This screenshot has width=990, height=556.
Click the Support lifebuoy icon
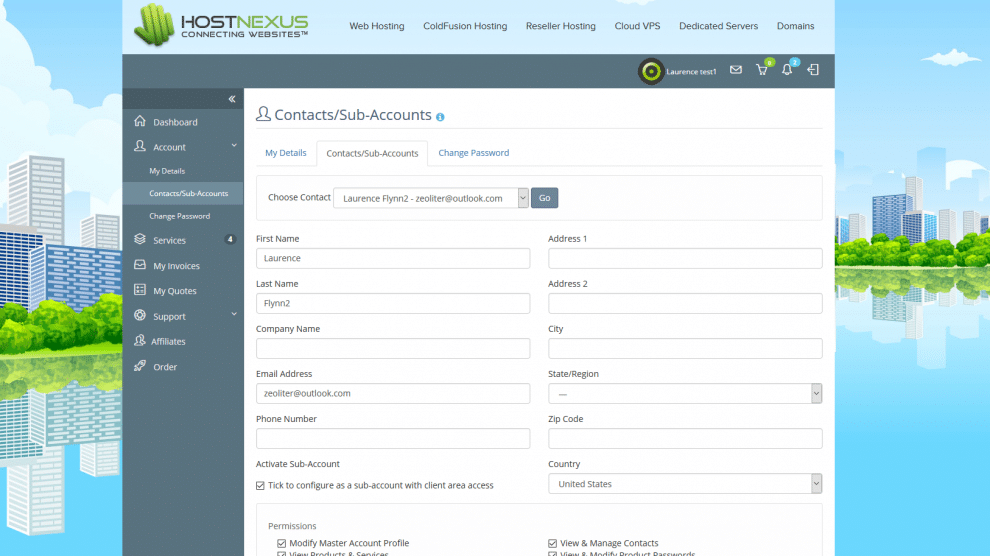point(140,316)
